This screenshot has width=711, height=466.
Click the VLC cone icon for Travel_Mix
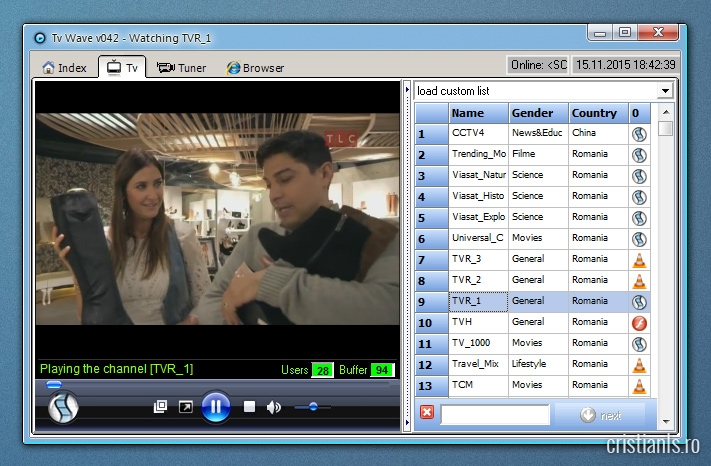click(x=639, y=365)
